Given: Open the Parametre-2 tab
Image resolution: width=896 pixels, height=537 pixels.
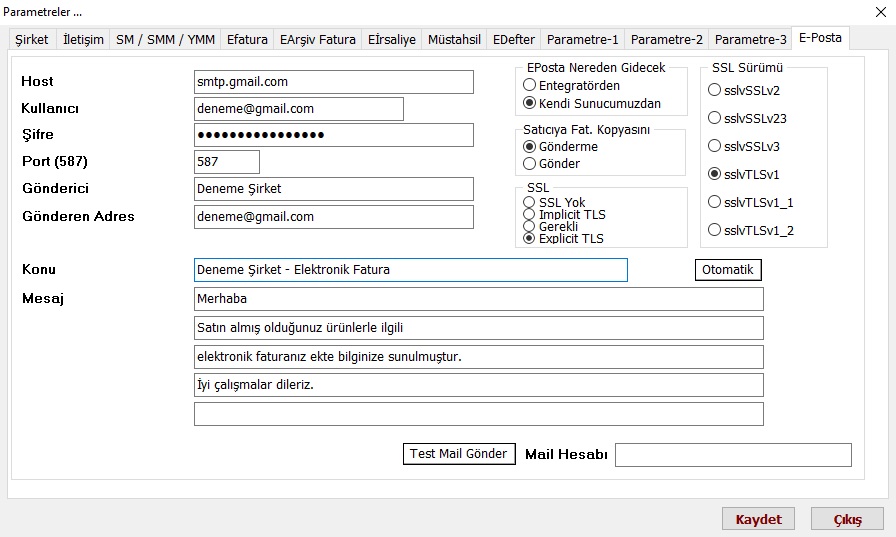Looking at the screenshot, I should tap(666, 40).
